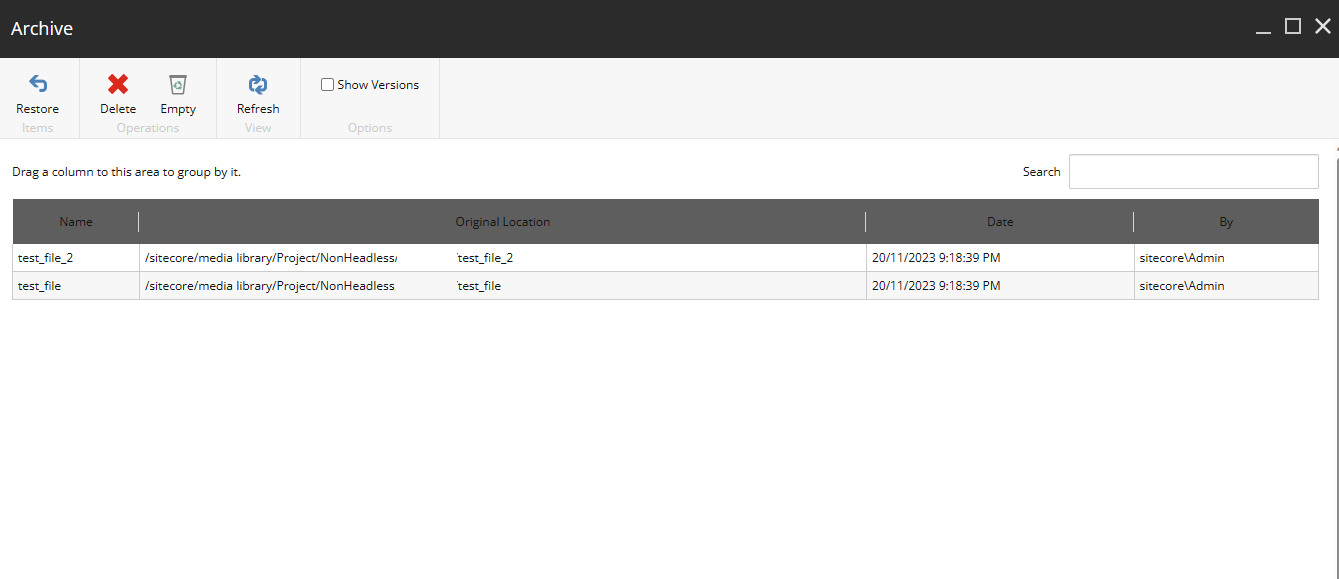Click the original location path ending in test_file_2
This screenshot has height=579, width=1339.
(x=503, y=258)
